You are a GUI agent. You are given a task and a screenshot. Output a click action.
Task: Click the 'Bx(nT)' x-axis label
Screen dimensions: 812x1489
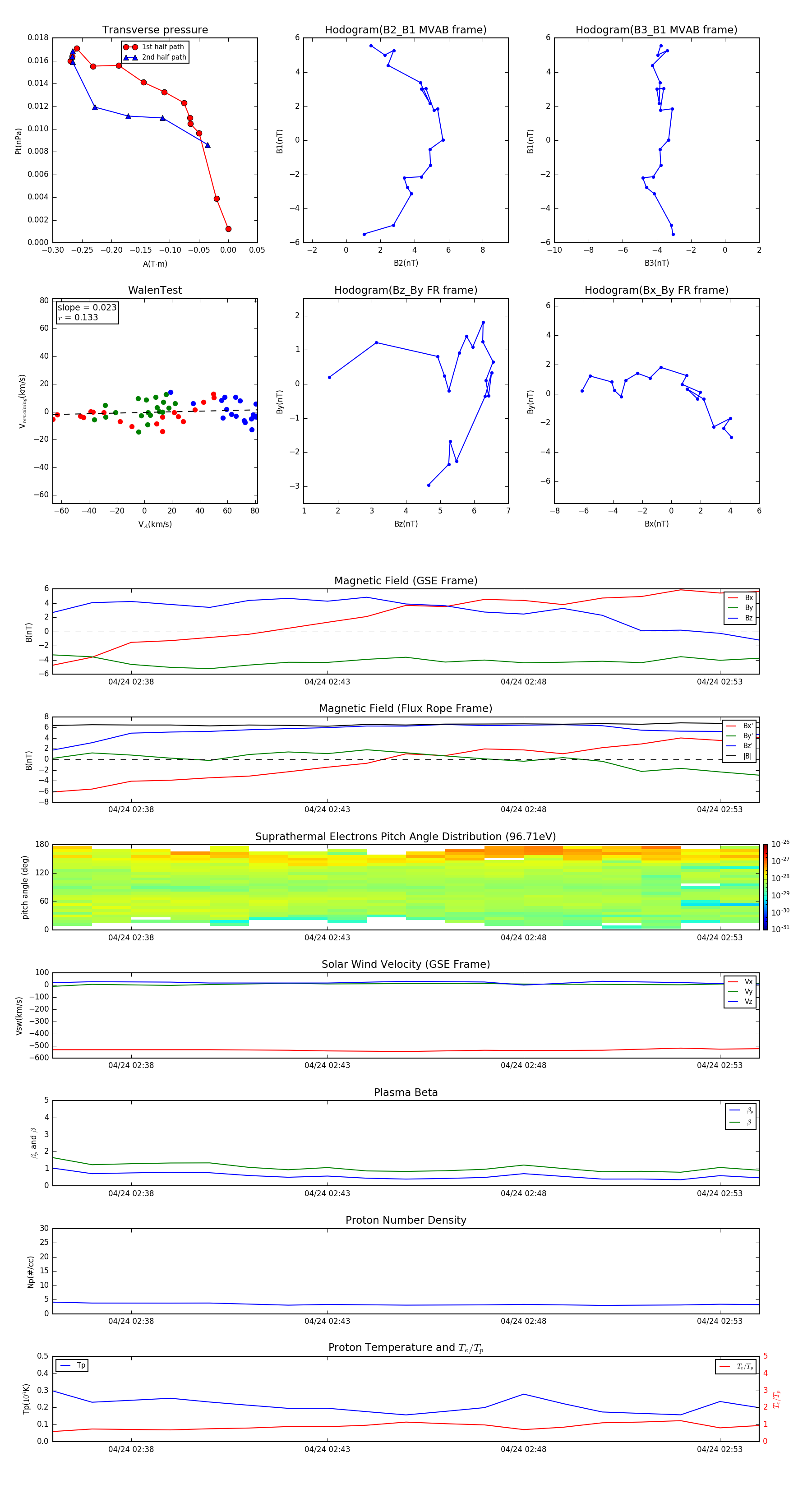click(x=656, y=524)
